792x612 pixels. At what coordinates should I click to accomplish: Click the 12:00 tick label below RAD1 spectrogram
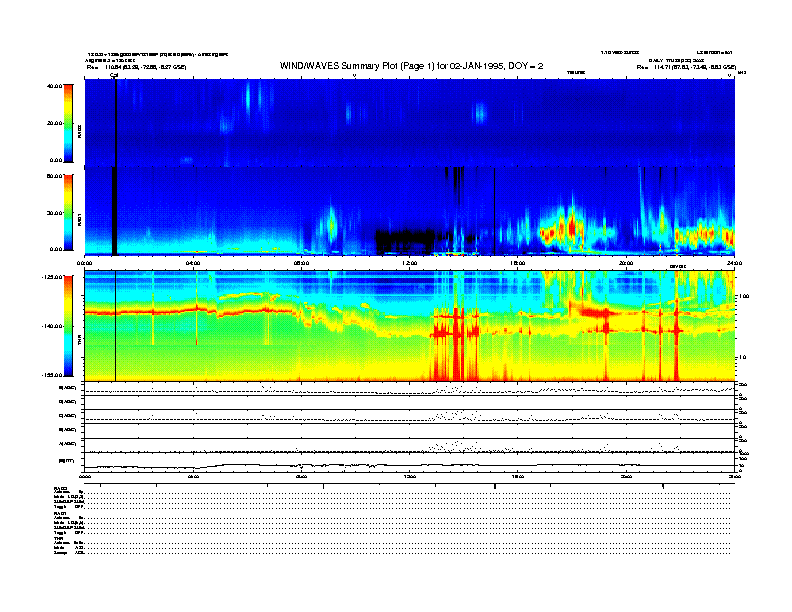pos(410,263)
